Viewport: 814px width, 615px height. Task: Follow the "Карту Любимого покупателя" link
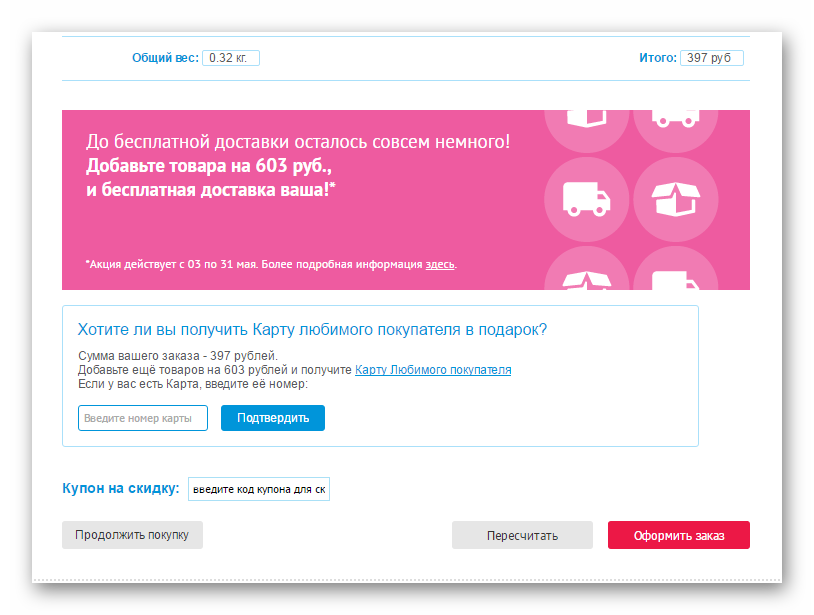pos(433,370)
